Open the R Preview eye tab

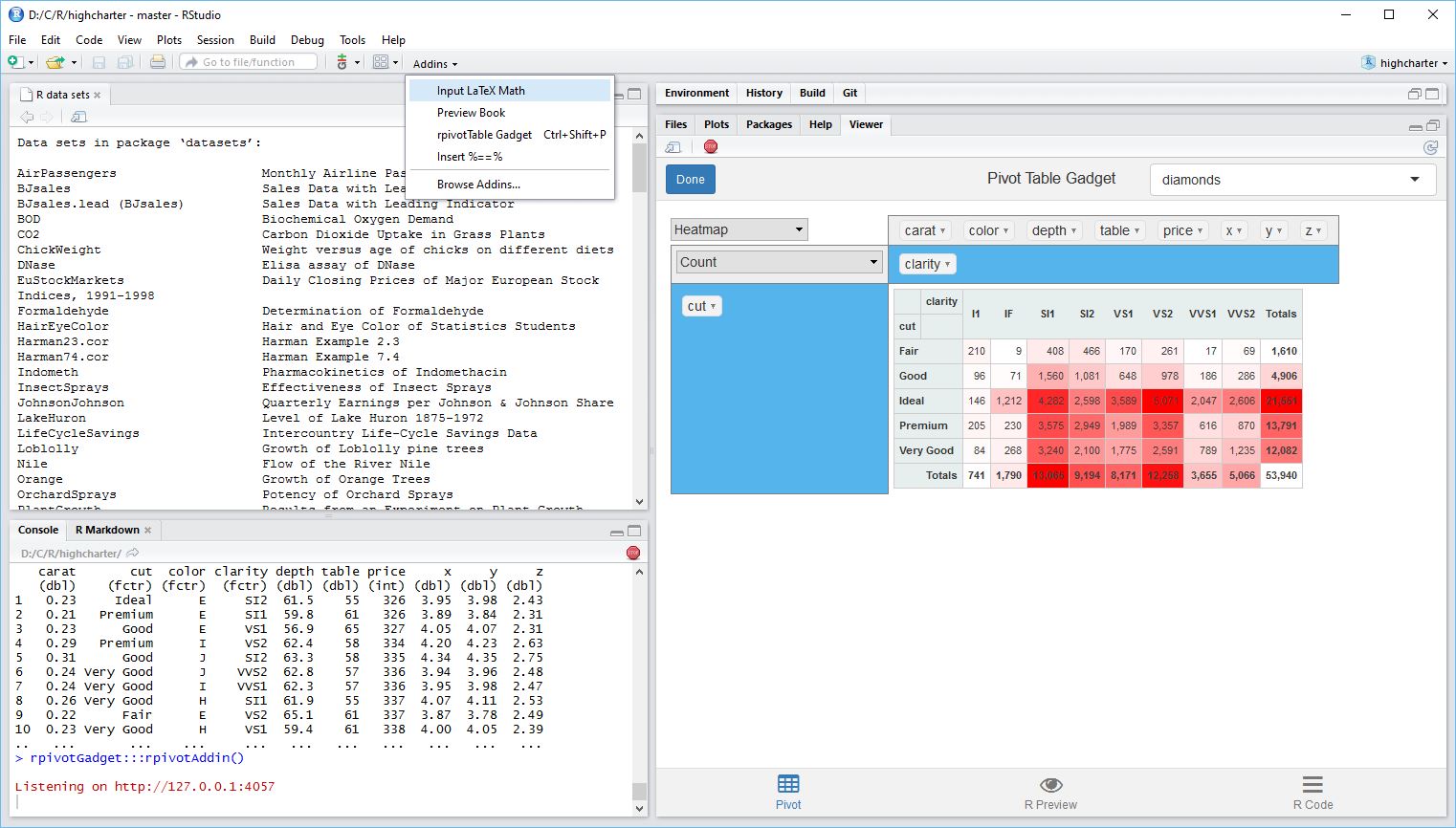point(1050,793)
